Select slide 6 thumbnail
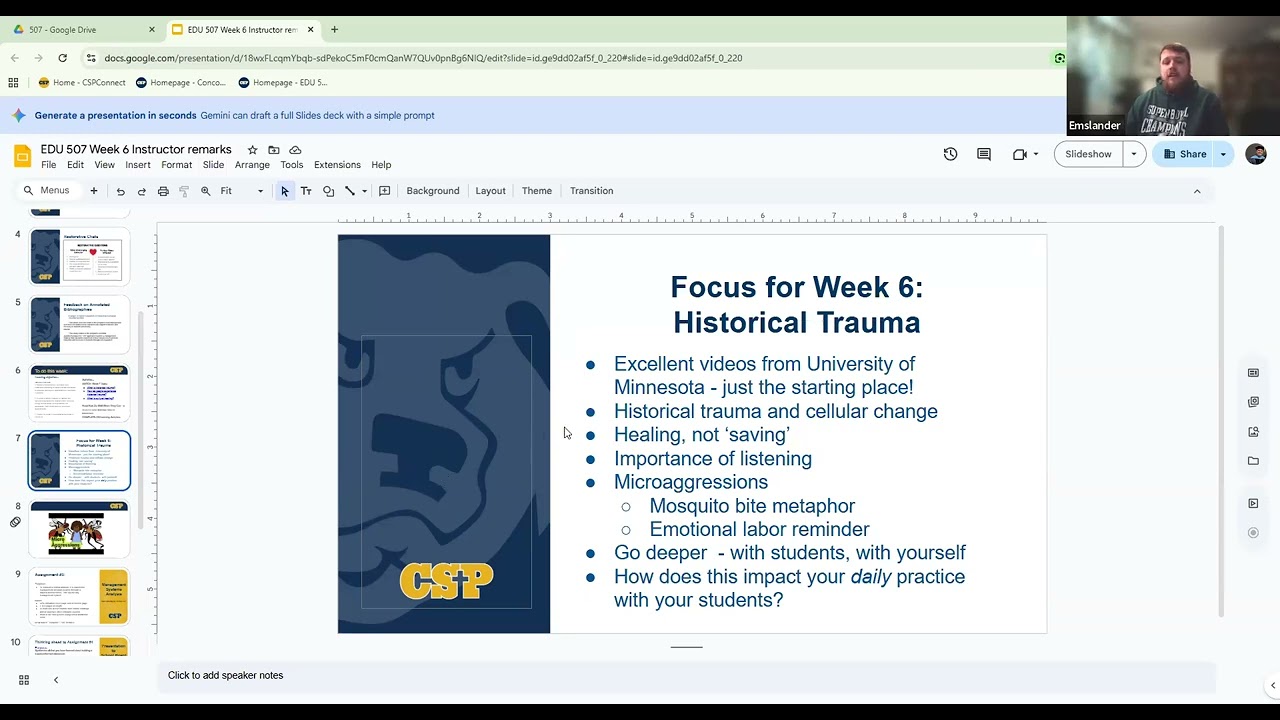This screenshot has height=720, width=1280. click(79, 393)
